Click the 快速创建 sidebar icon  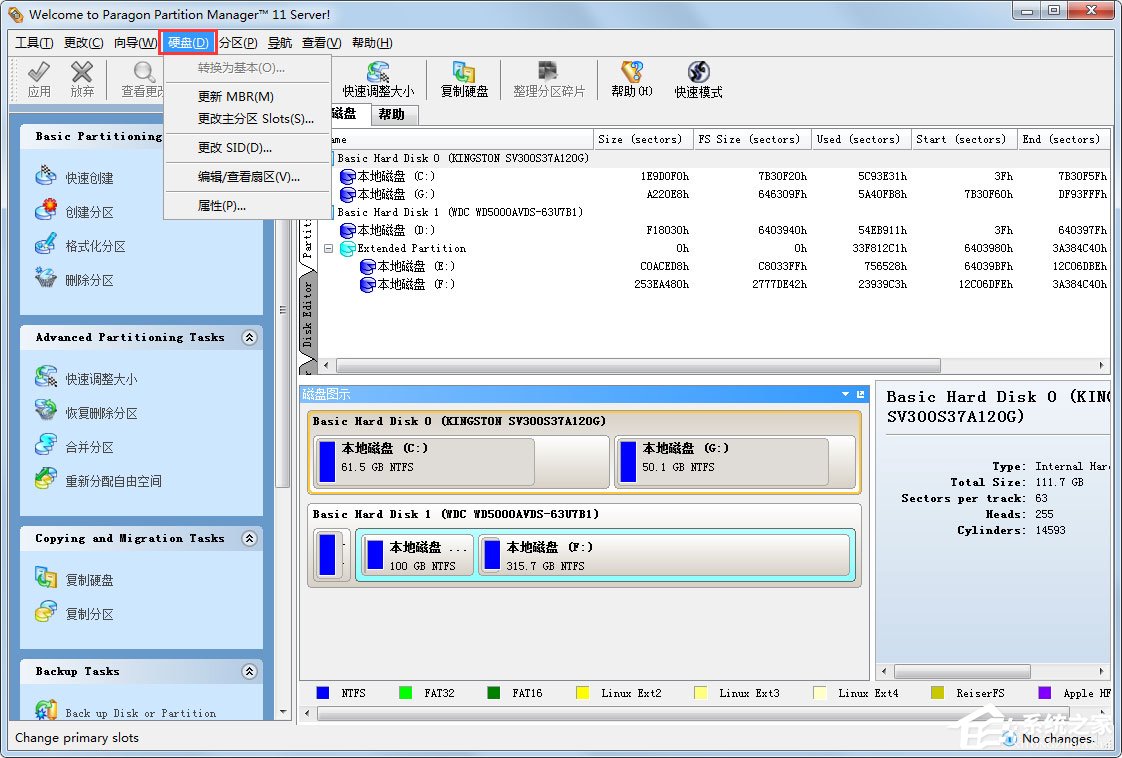(x=46, y=176)
